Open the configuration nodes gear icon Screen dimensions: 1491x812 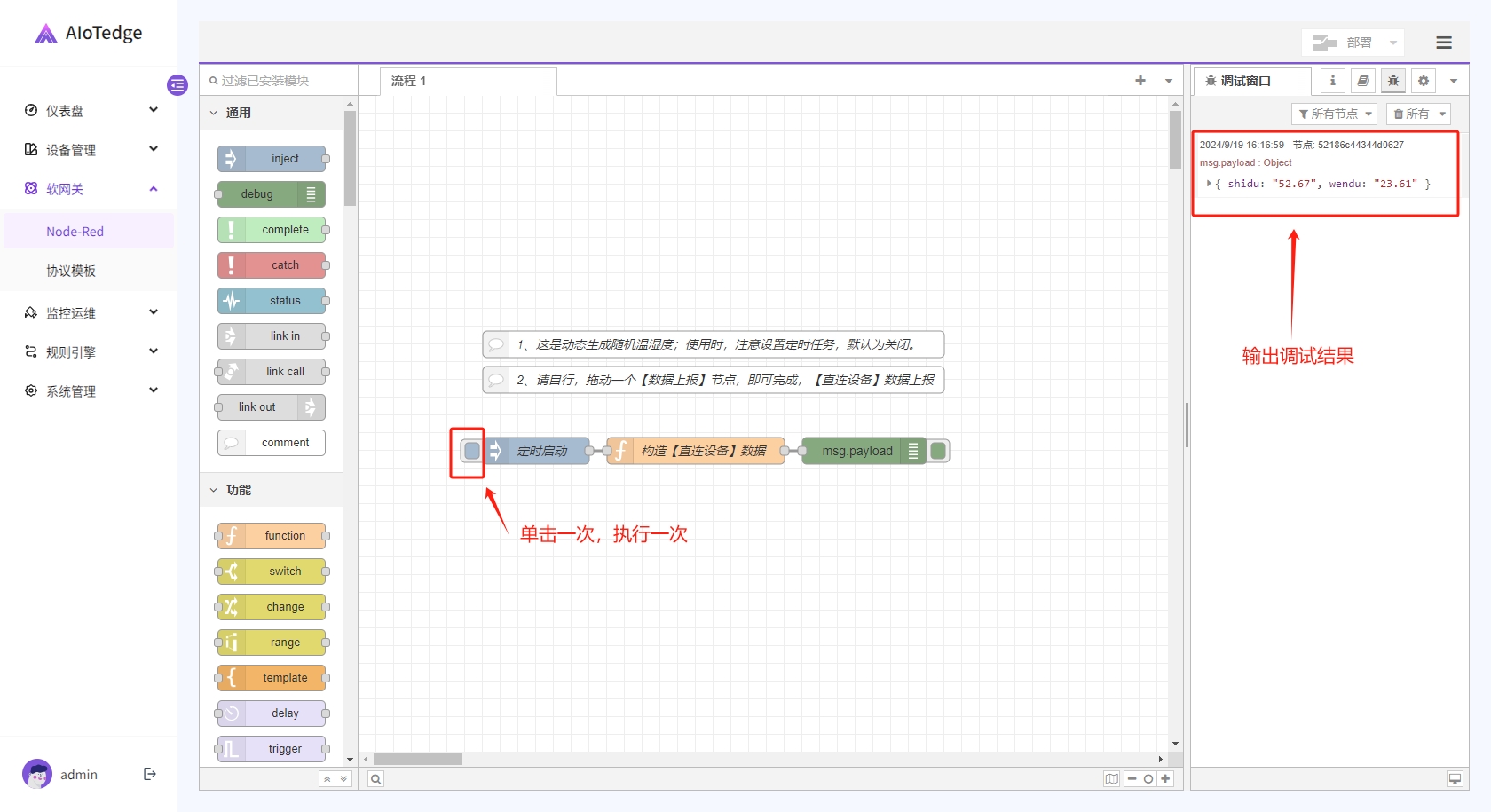[x=1424, y=81]
